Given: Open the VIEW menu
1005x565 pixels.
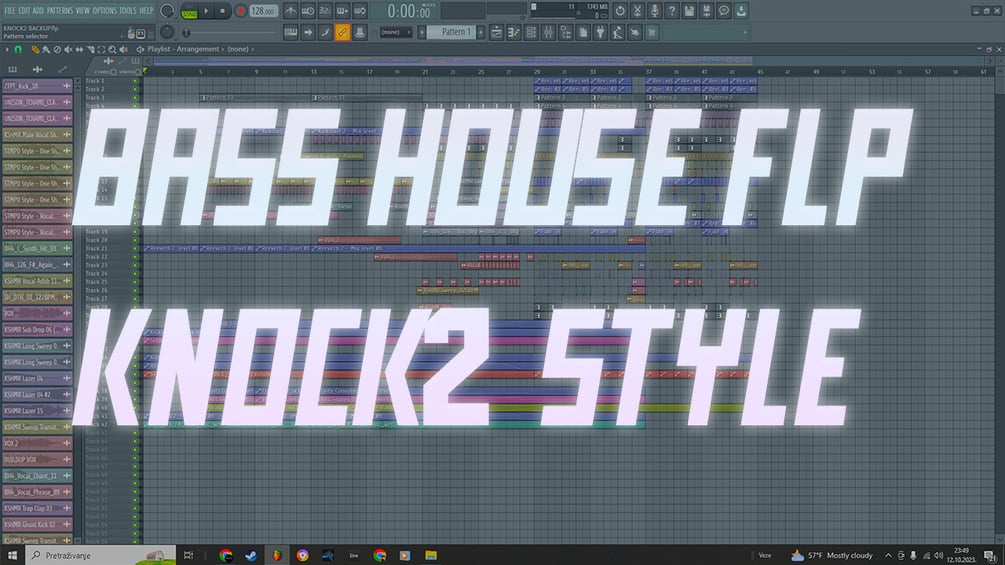Looking at the screenshot, I should 83,11.
